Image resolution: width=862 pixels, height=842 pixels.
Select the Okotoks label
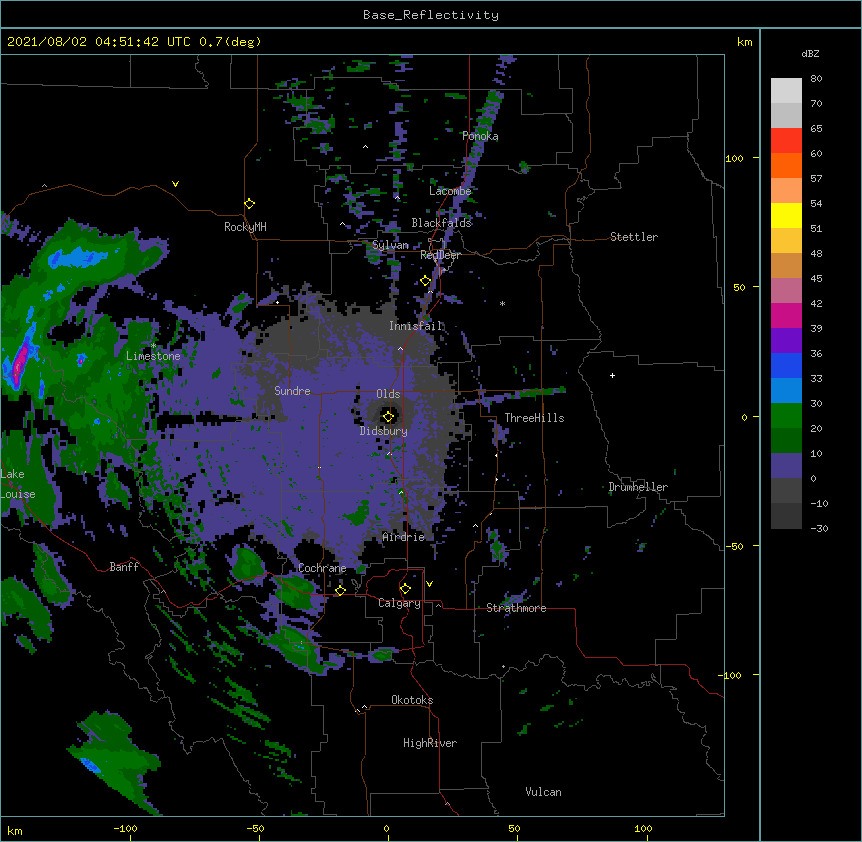(x=412, y=700)
